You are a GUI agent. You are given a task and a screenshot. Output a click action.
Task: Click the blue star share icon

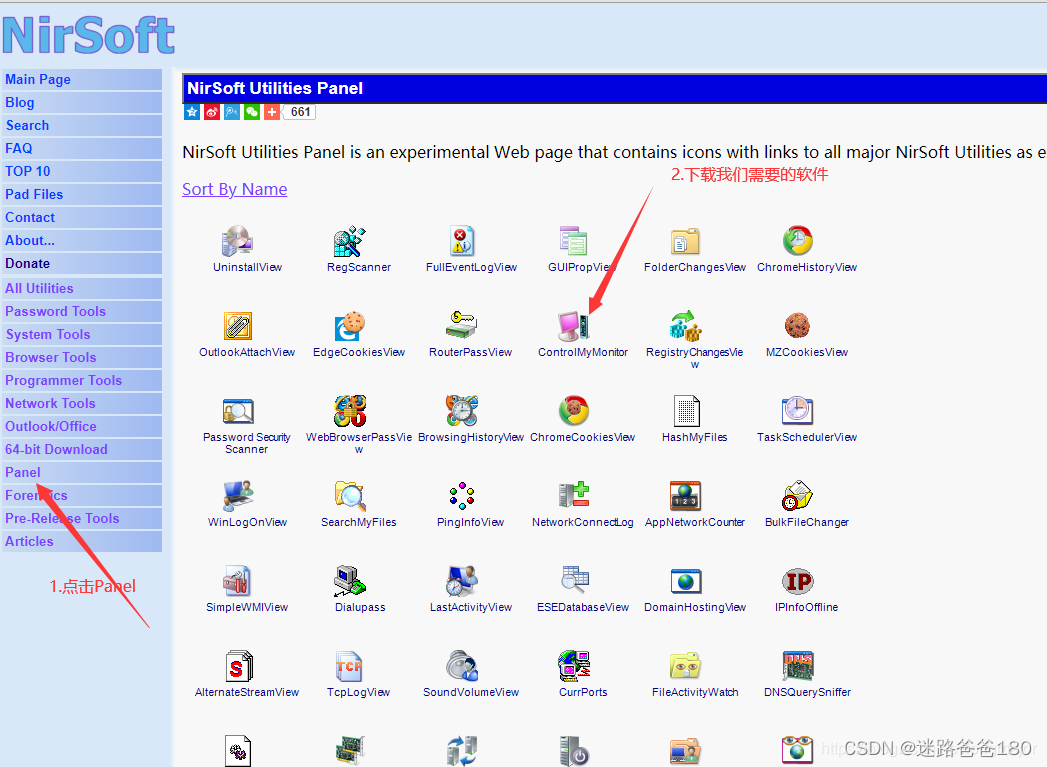192,112
